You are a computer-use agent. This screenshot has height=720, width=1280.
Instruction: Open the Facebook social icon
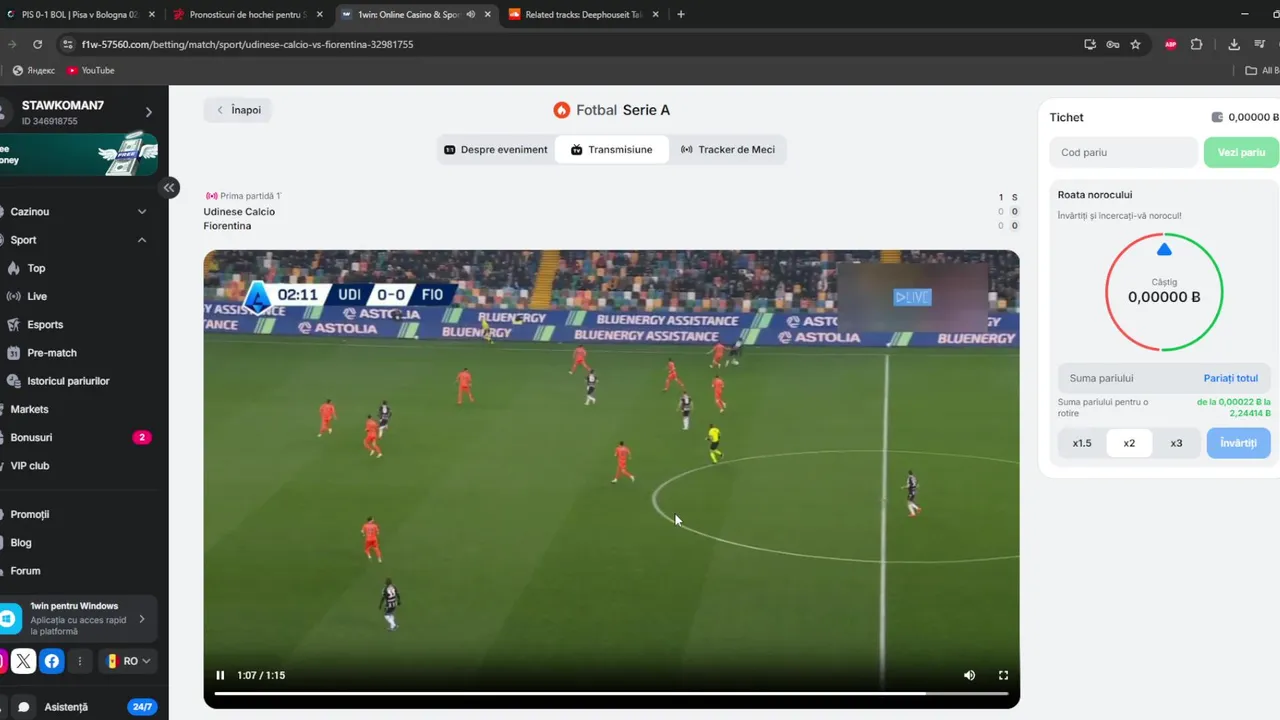tap(52, 661)
